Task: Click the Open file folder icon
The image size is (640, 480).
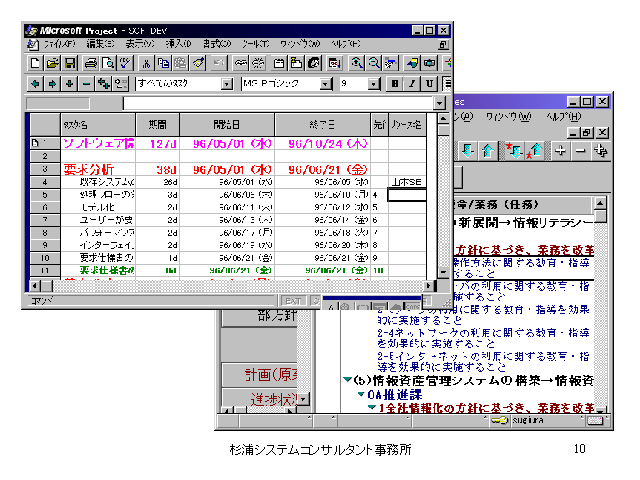Action: click(53, 63)
